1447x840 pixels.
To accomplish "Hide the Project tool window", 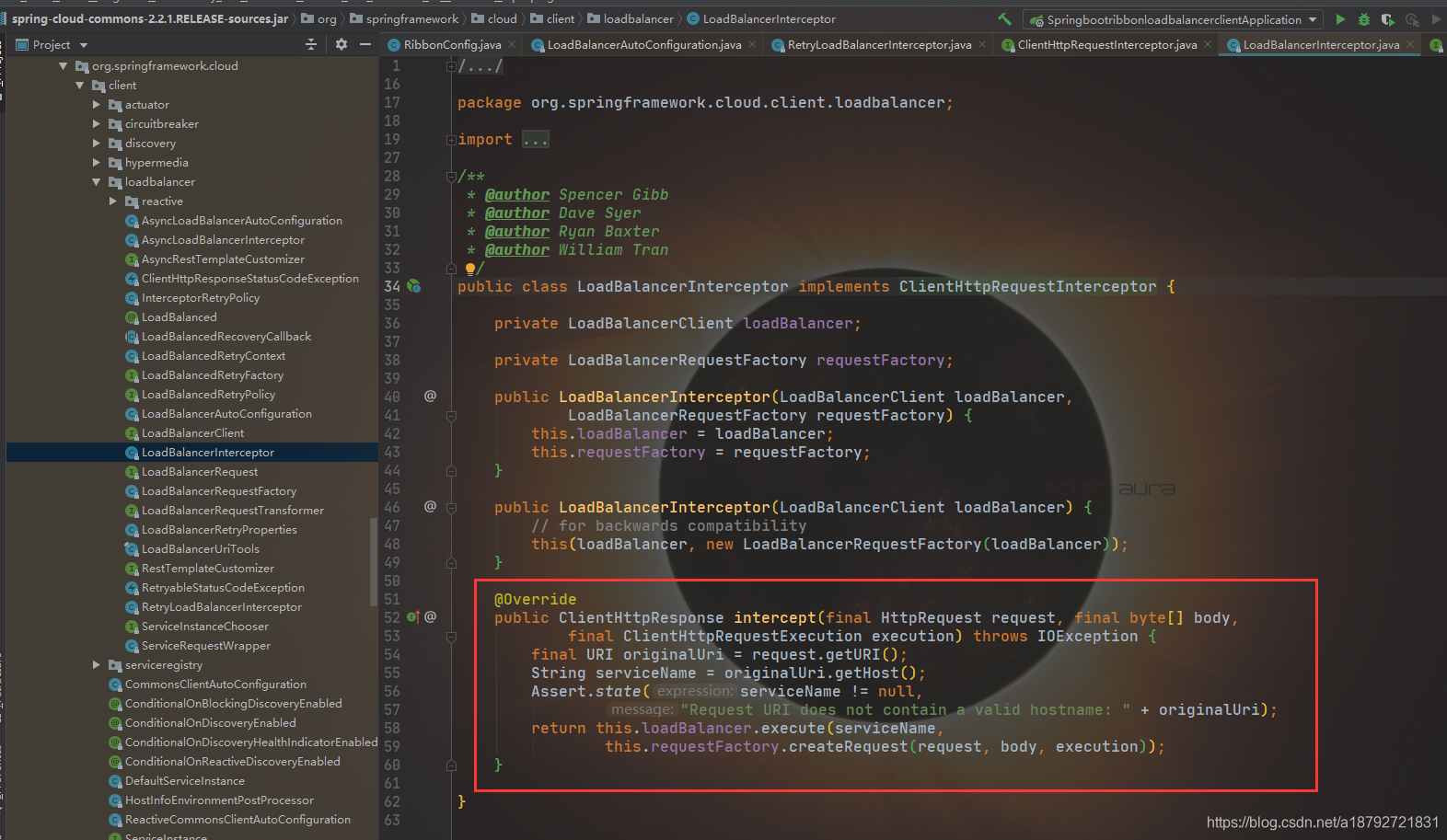I will (365, 44).
